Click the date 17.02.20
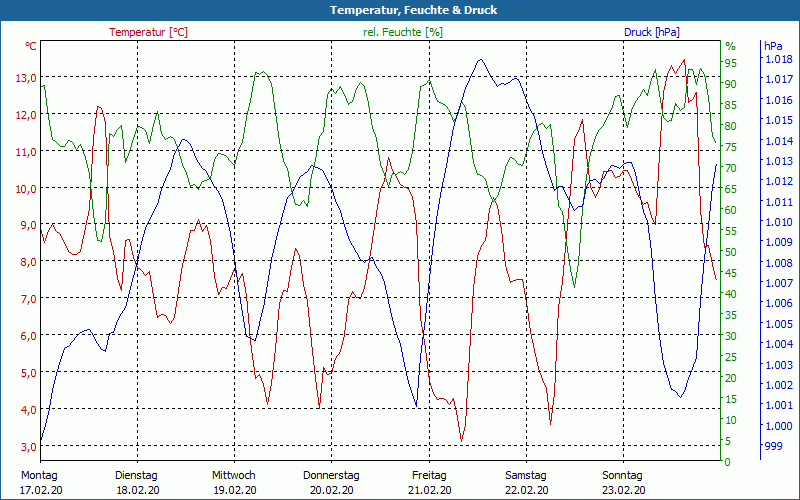 coord(41,490)
